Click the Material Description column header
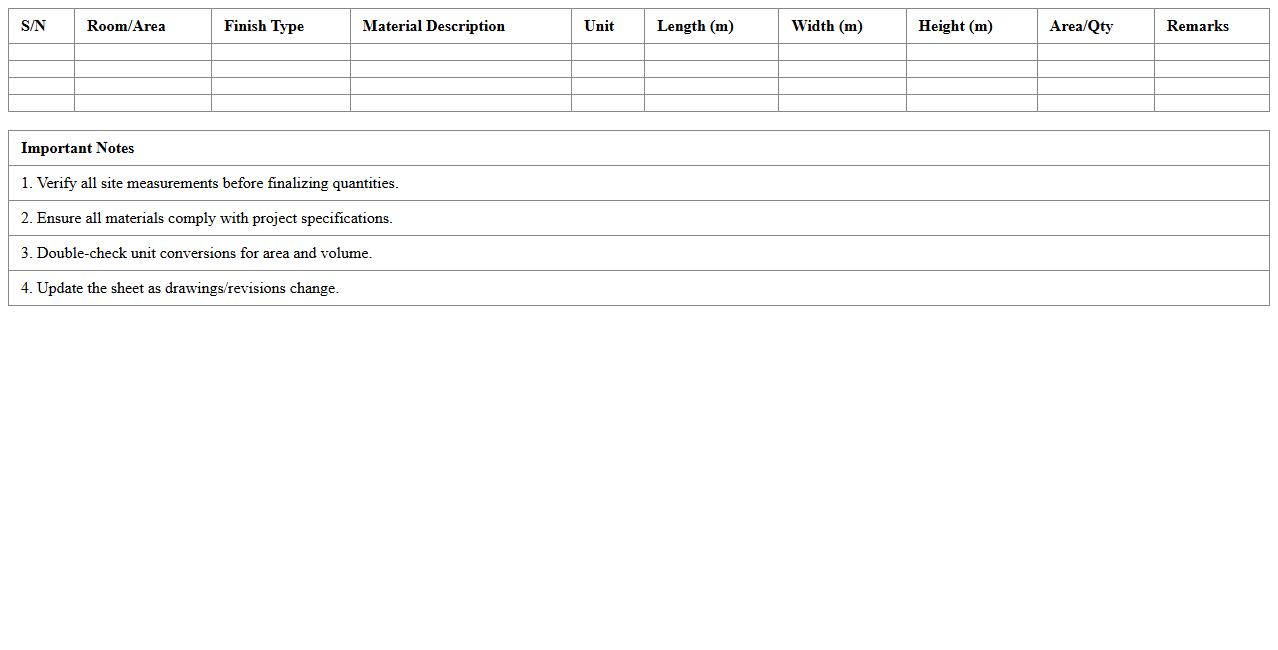 434,26
